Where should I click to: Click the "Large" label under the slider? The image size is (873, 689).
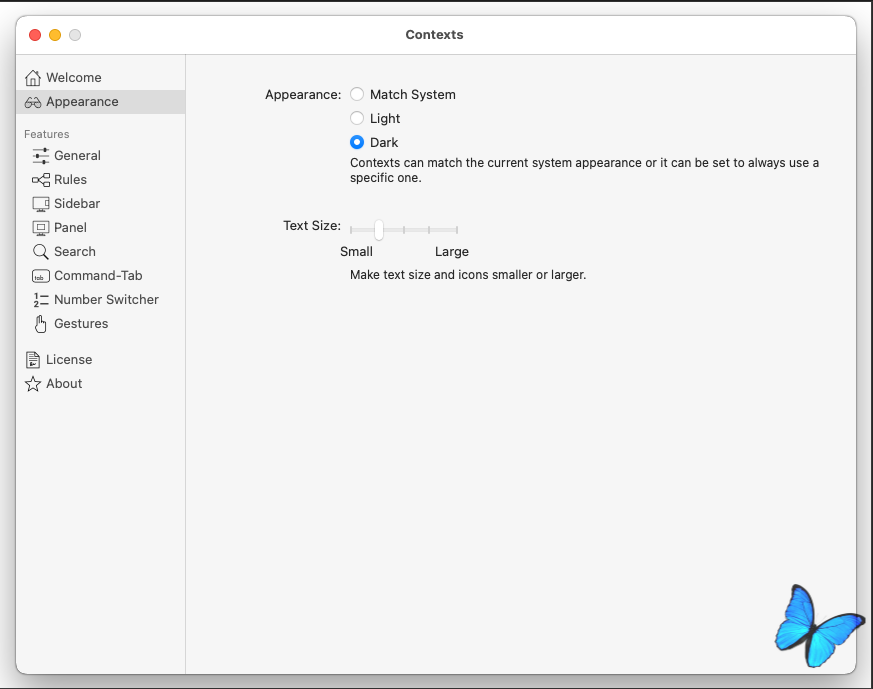[x=452, y=252]
